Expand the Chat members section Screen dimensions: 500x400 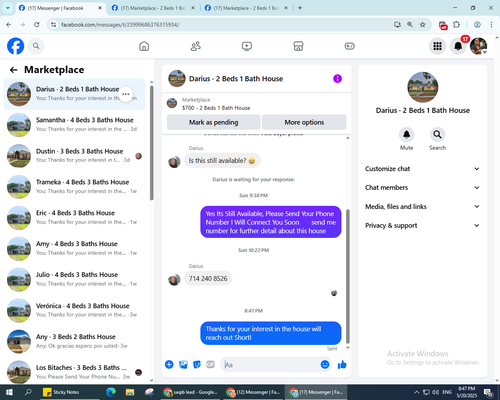click(422, 187)
